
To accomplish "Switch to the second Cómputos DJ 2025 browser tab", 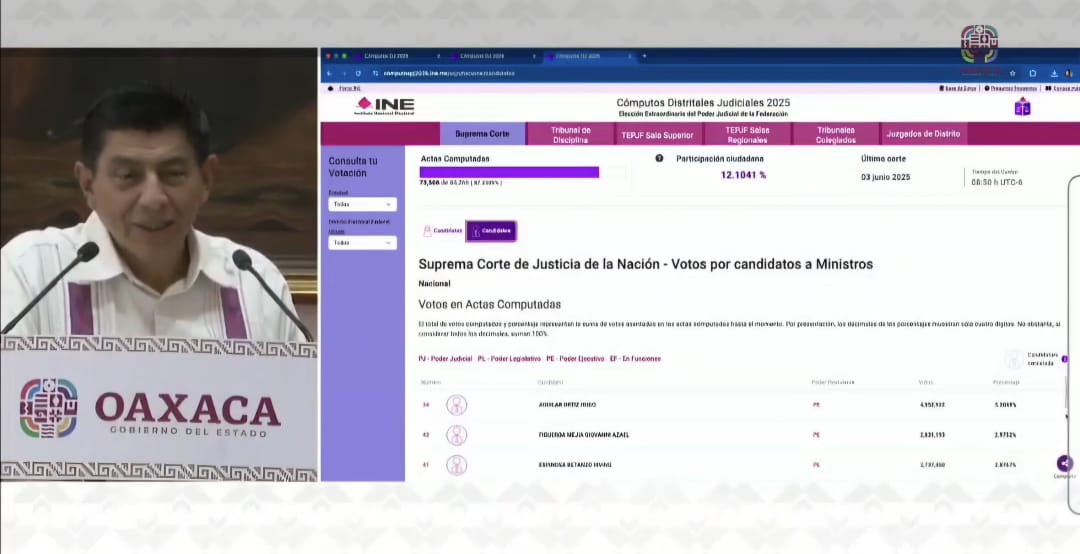I will point(494,56).
